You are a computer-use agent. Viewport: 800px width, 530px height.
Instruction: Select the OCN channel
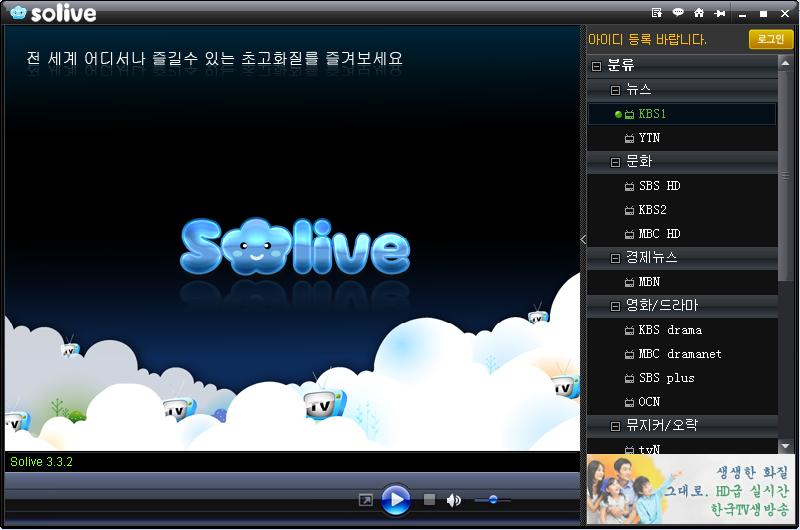pos(682,402)
